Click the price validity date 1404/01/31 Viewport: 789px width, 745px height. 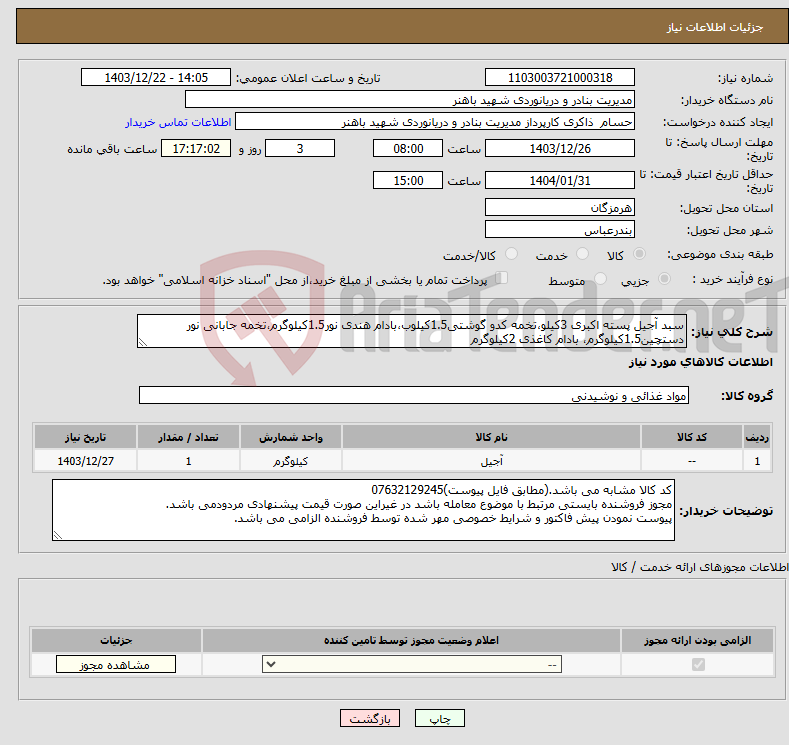560,180
